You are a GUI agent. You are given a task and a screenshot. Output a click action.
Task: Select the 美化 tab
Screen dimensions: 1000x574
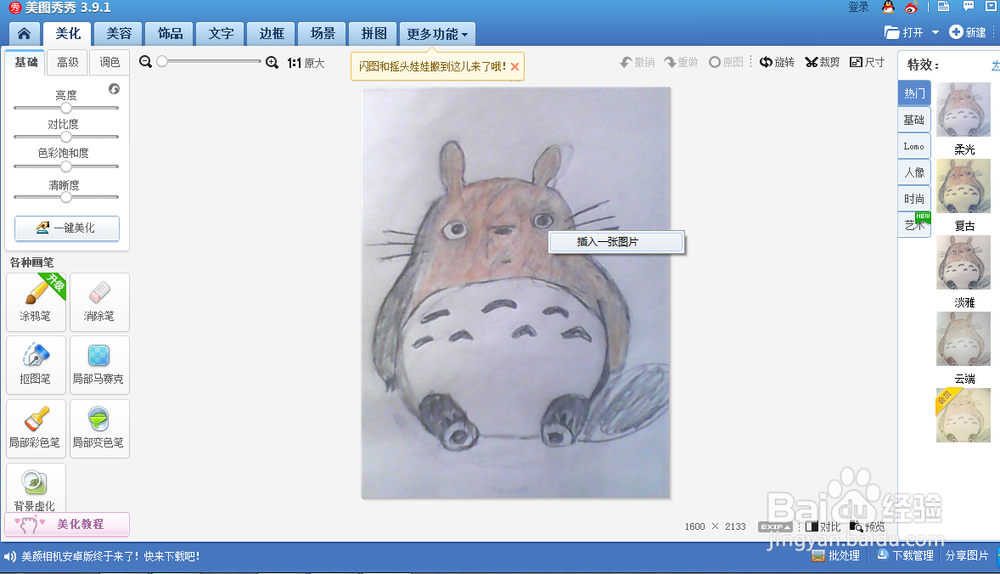[x=68, y=34]
